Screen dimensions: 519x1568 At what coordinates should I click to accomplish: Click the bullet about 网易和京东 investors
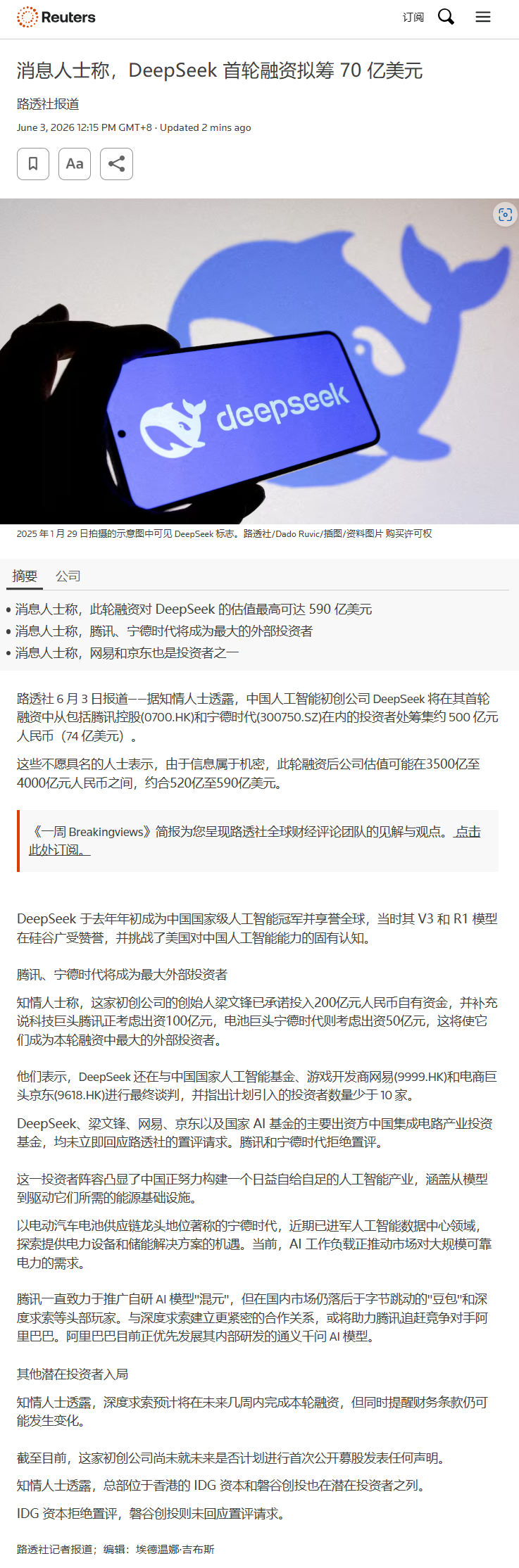point(127,653)
